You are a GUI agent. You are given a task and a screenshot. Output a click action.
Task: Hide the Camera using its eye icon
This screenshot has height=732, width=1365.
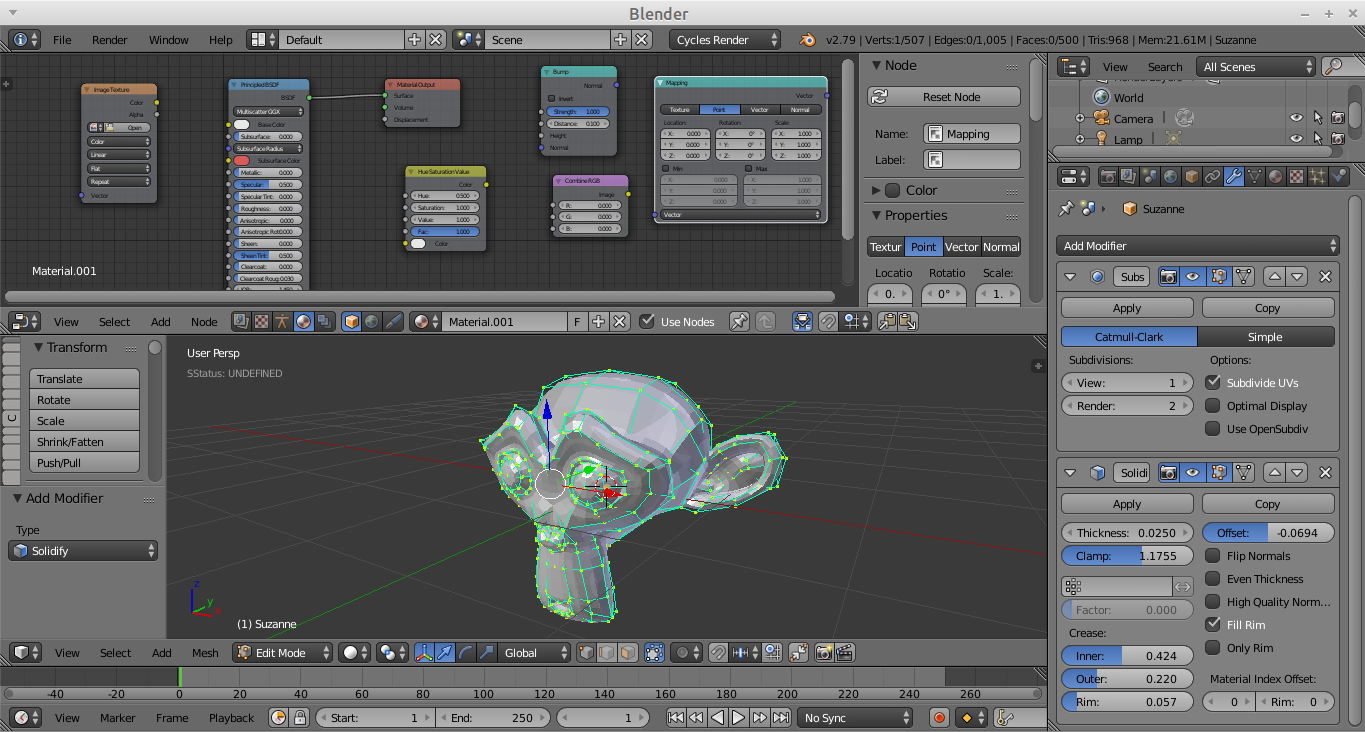point(1296,118)
